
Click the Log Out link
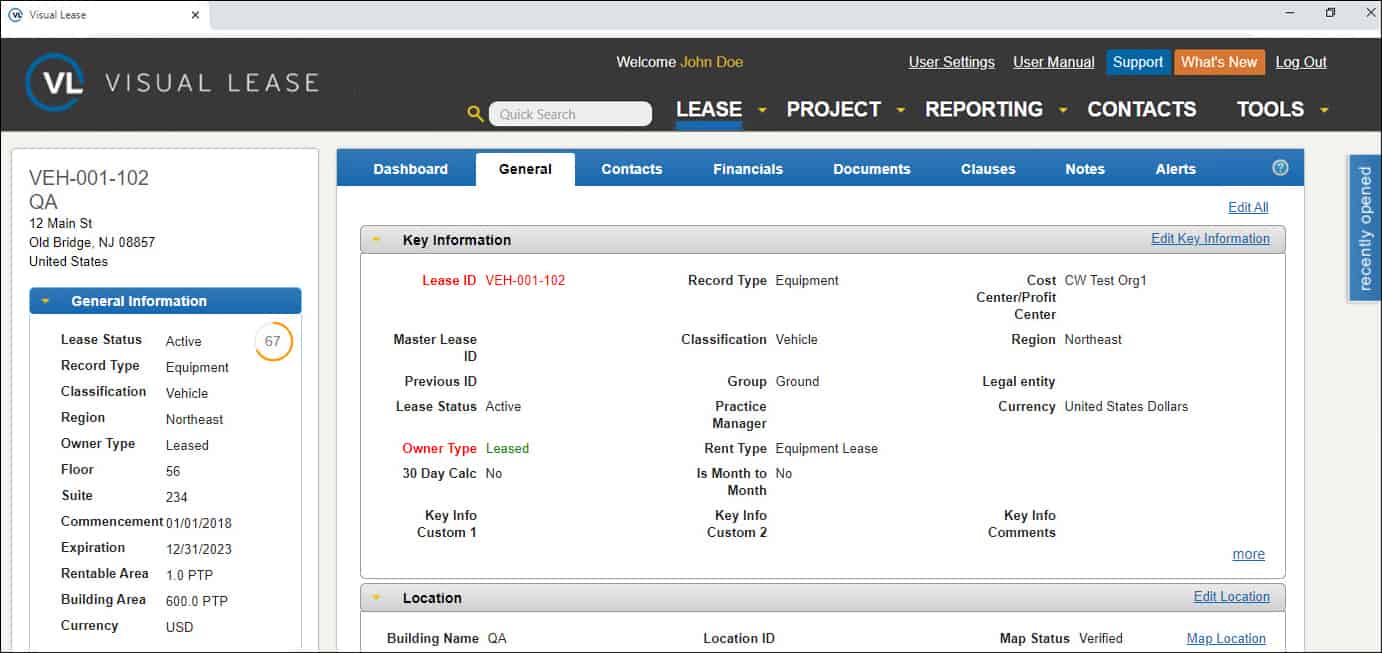click(1301, 62)
